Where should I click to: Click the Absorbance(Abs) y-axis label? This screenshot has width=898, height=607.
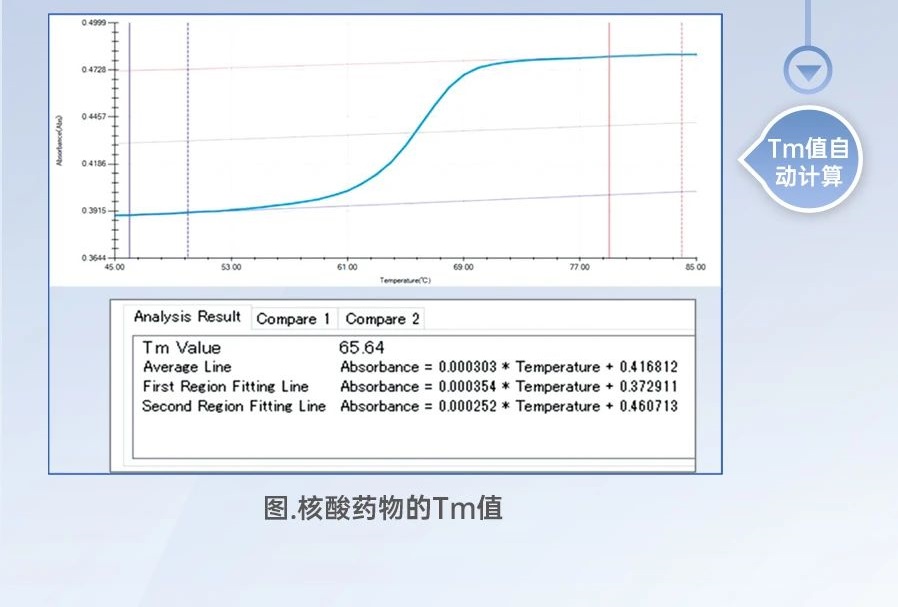[x=60, y=140]
